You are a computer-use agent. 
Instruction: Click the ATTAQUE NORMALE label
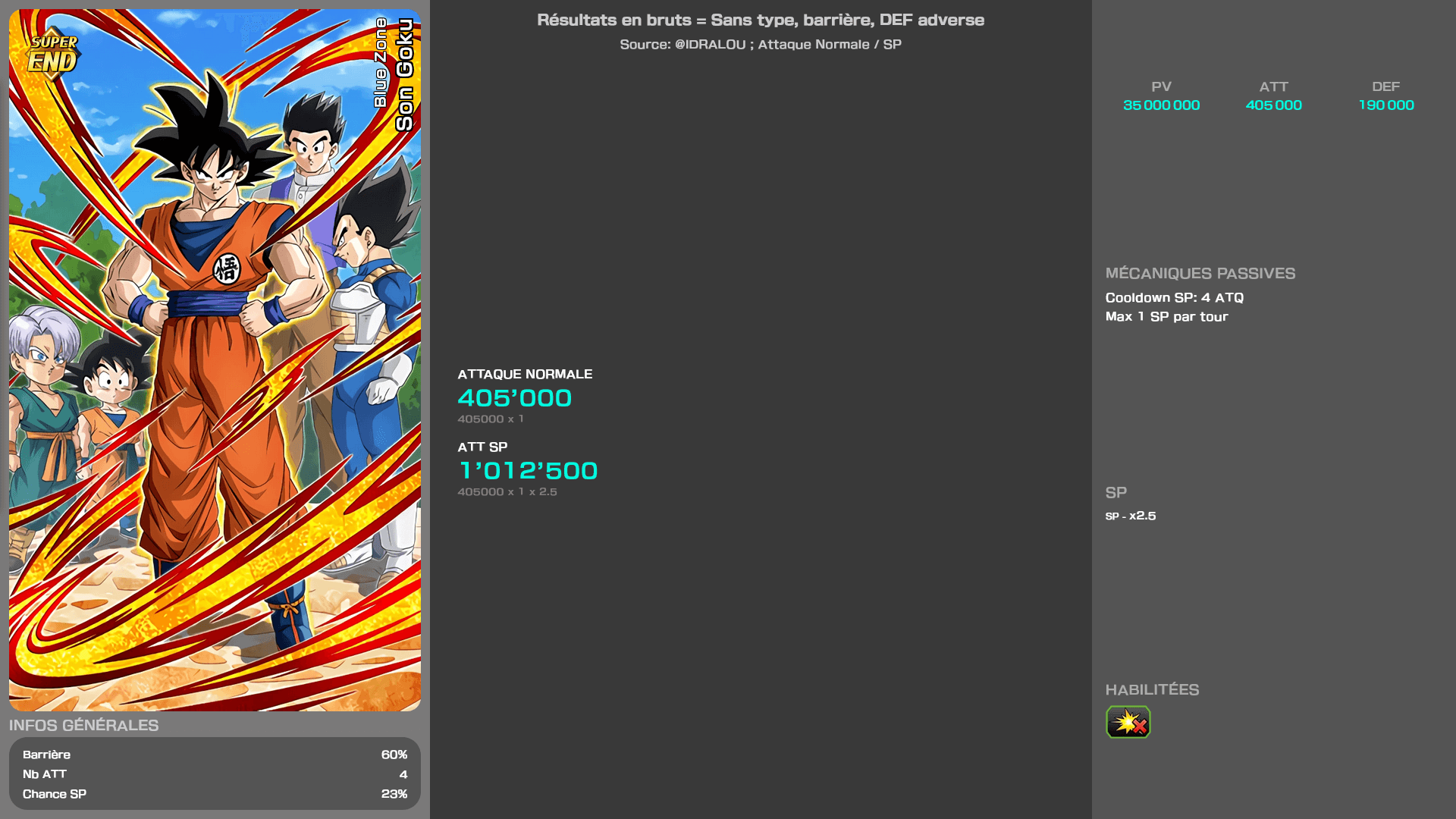pyautogui.click(x=525, y=375)
